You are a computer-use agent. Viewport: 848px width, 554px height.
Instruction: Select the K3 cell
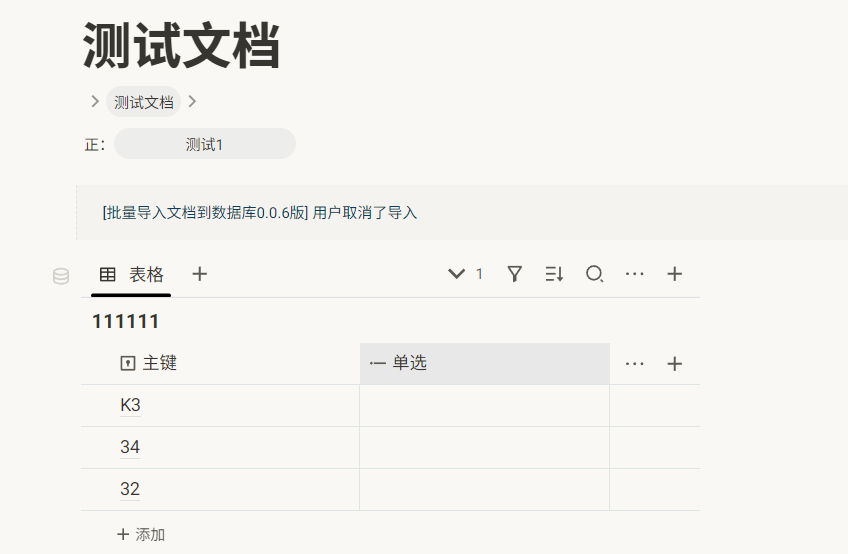point(221,405)
